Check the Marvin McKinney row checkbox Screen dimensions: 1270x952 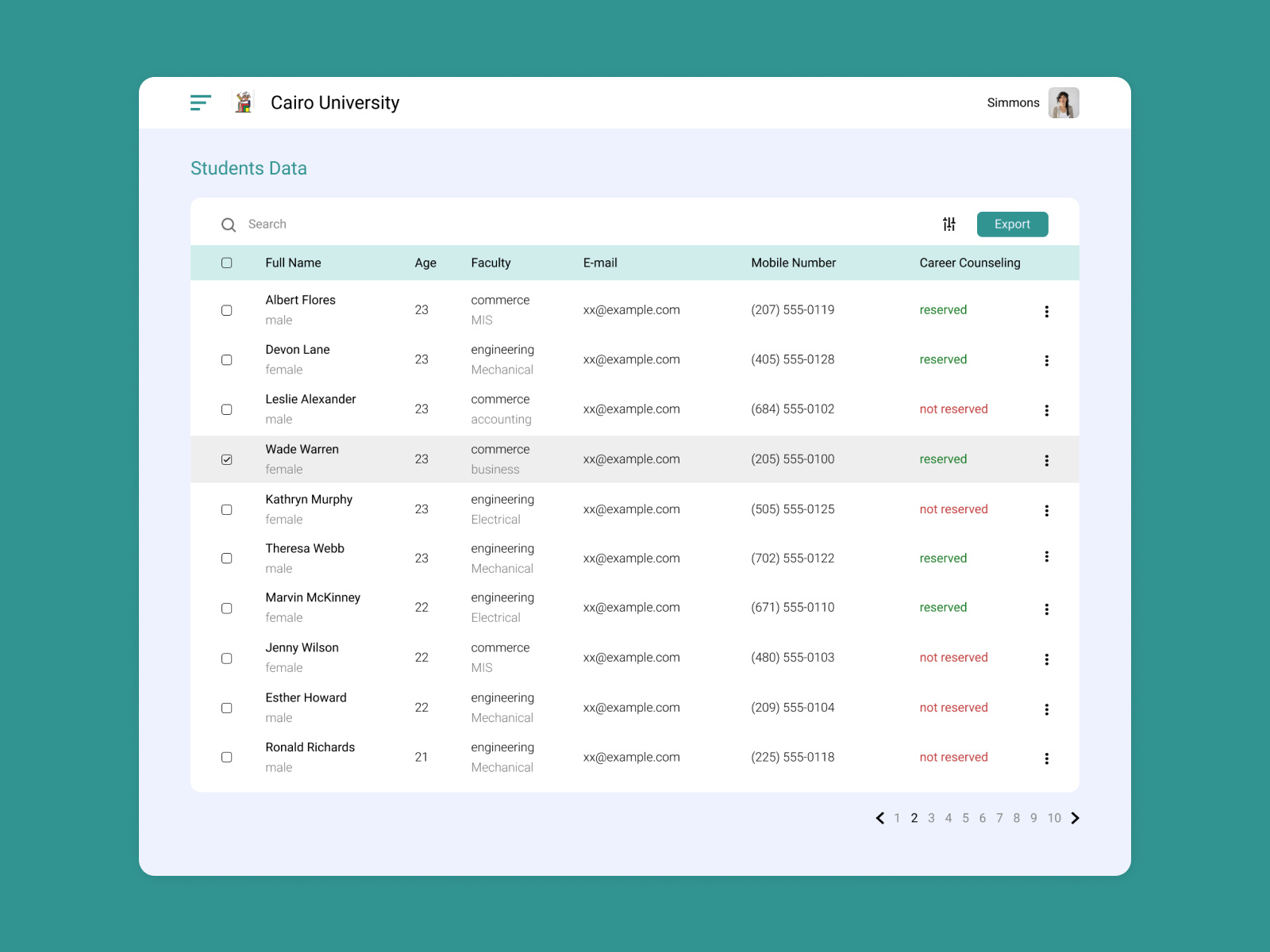(x=227, y=608)
